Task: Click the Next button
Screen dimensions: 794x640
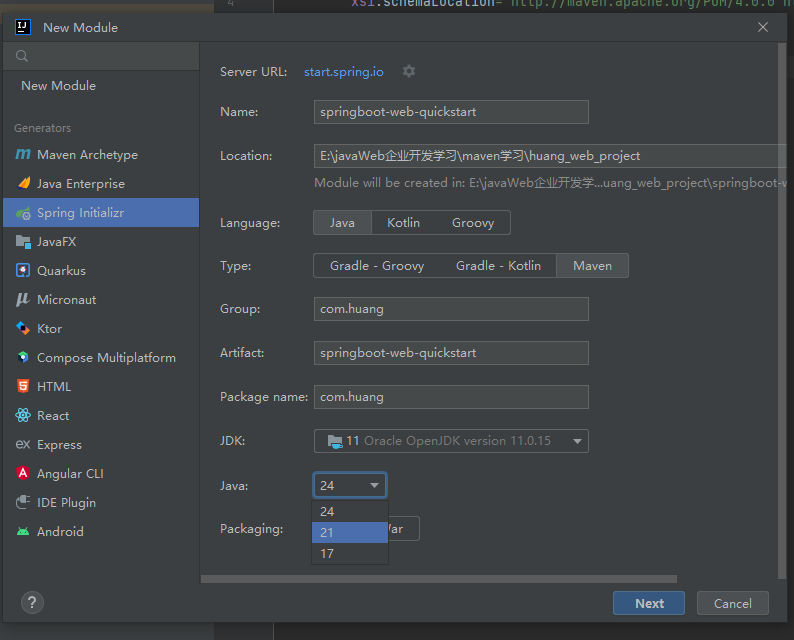Action: point(649,603)
